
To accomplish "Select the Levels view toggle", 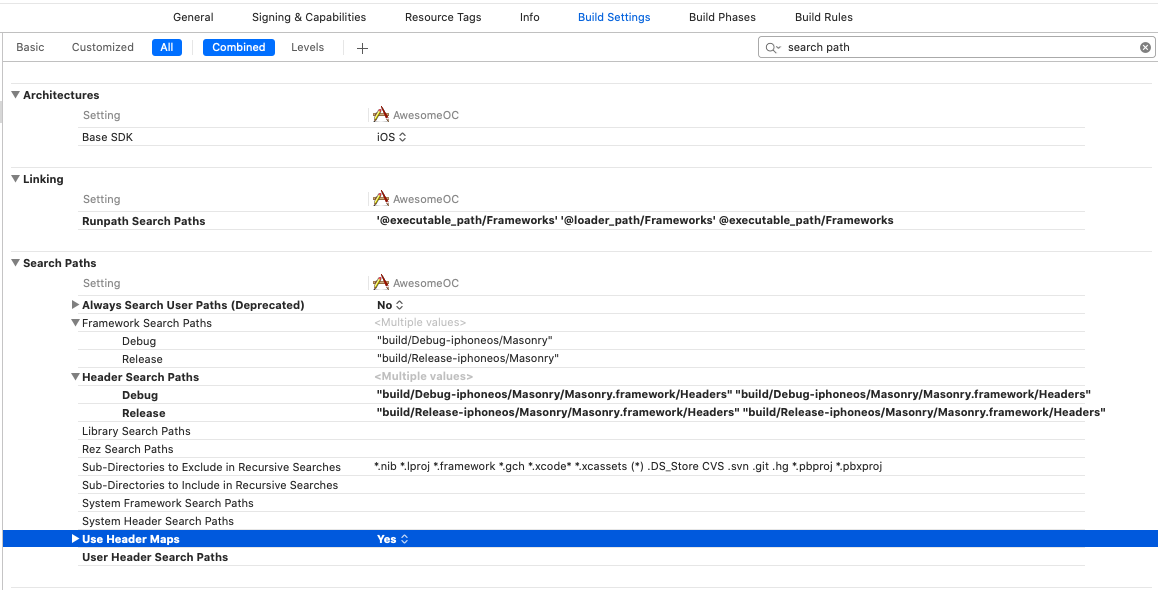I will tap(307, 47).
